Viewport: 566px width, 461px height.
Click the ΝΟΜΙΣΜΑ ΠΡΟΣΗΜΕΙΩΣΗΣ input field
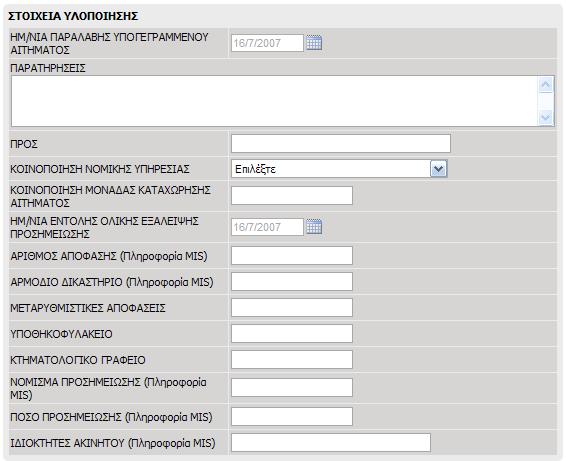(x=292, y=387)
